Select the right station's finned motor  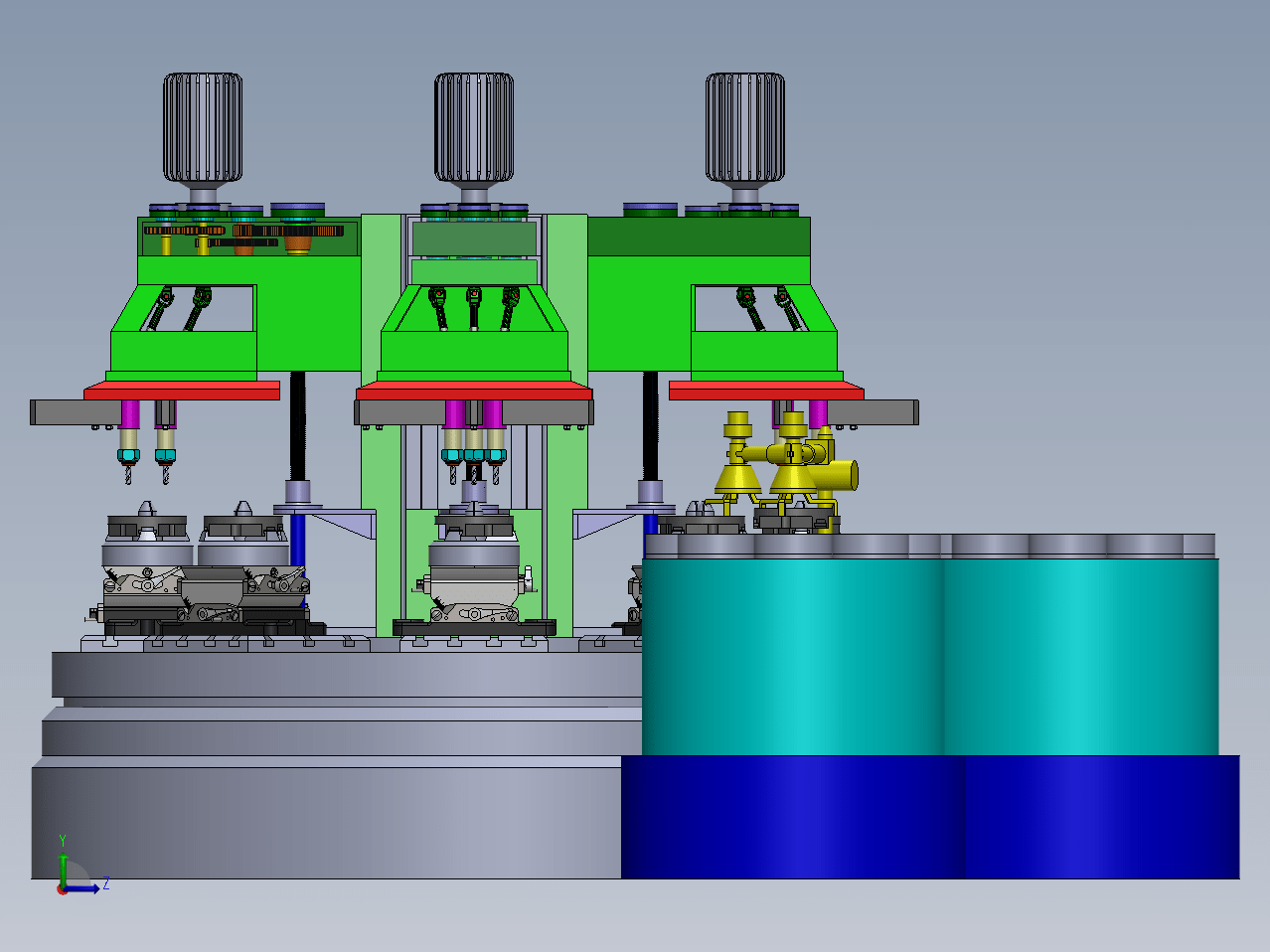point(745,128)
